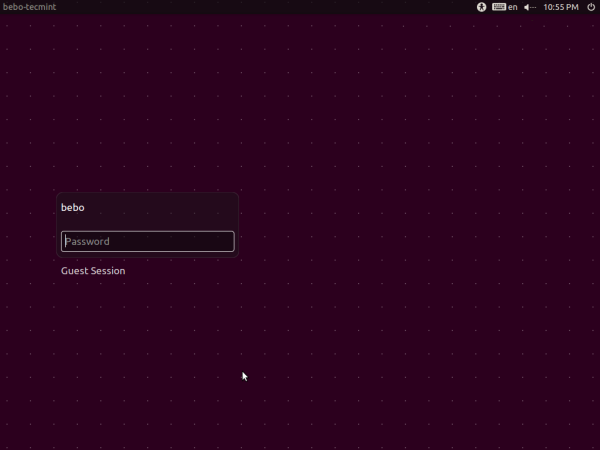Click the bebo username label
This screenshot has height=450, width=600.
click(73, 208)
